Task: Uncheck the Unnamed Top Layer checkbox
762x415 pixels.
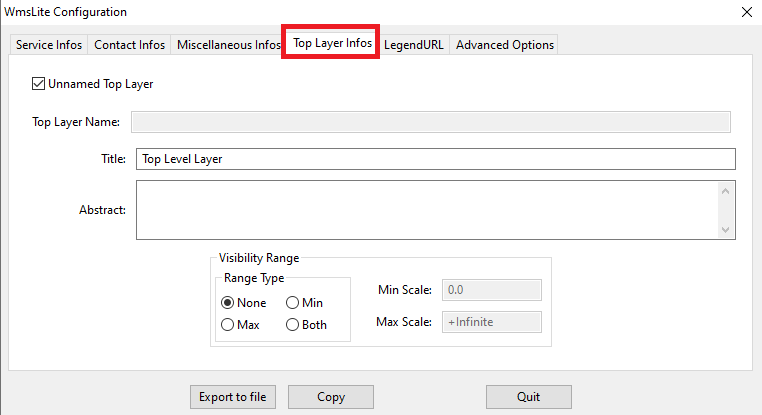Action: click(38, 84)
